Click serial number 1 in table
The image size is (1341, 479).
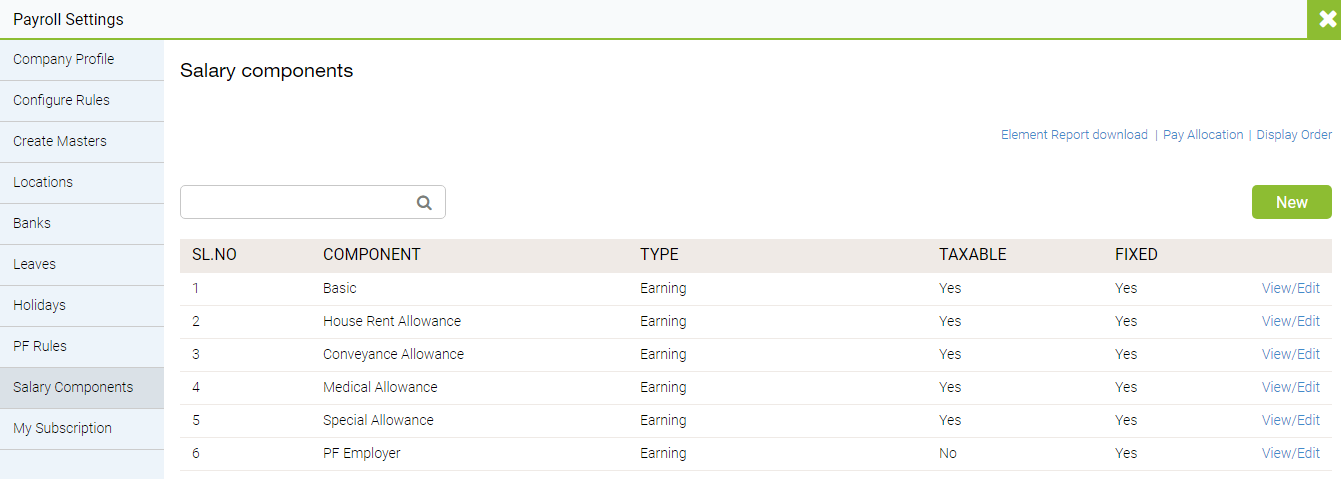pyautogui.click(x=196, y=288)
